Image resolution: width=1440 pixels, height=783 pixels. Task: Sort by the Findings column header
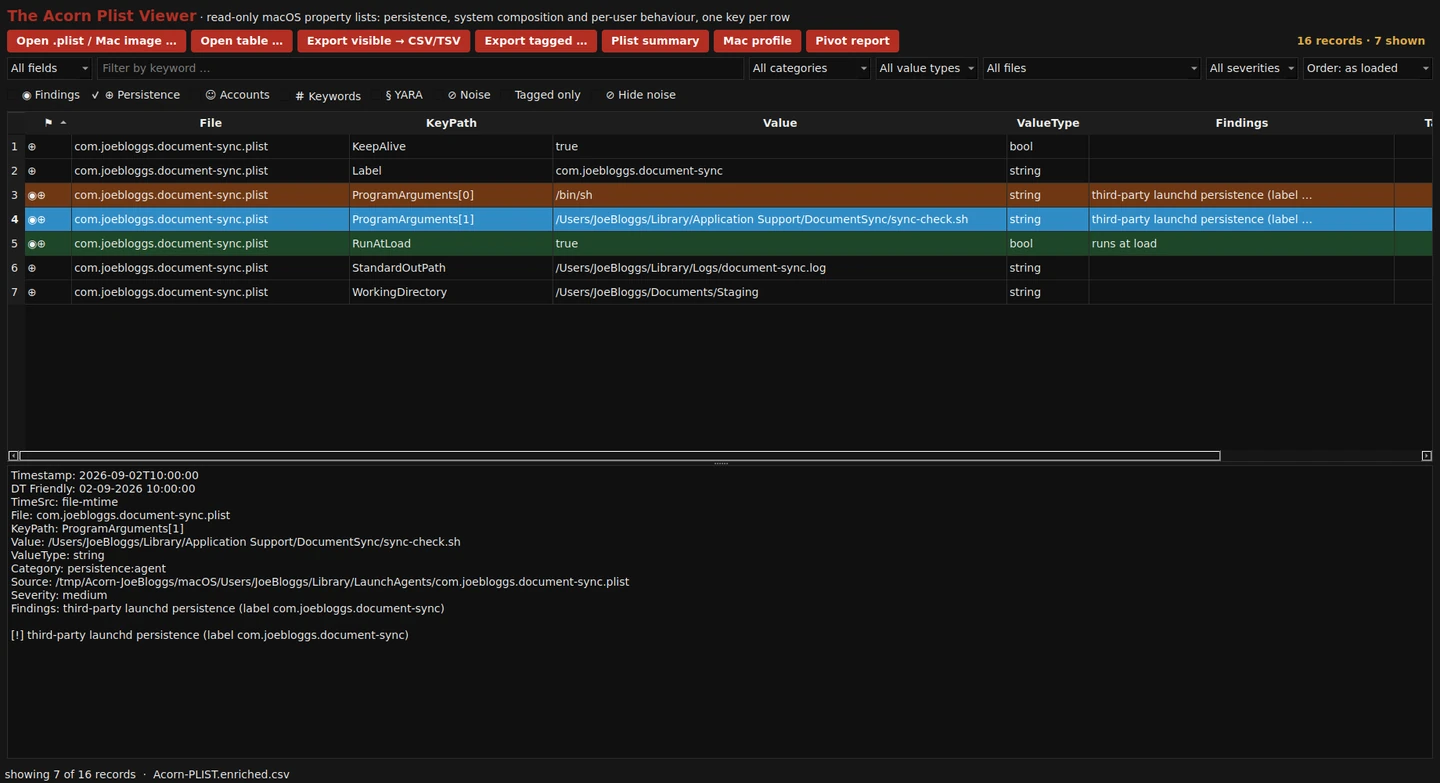coord(1241,123)
